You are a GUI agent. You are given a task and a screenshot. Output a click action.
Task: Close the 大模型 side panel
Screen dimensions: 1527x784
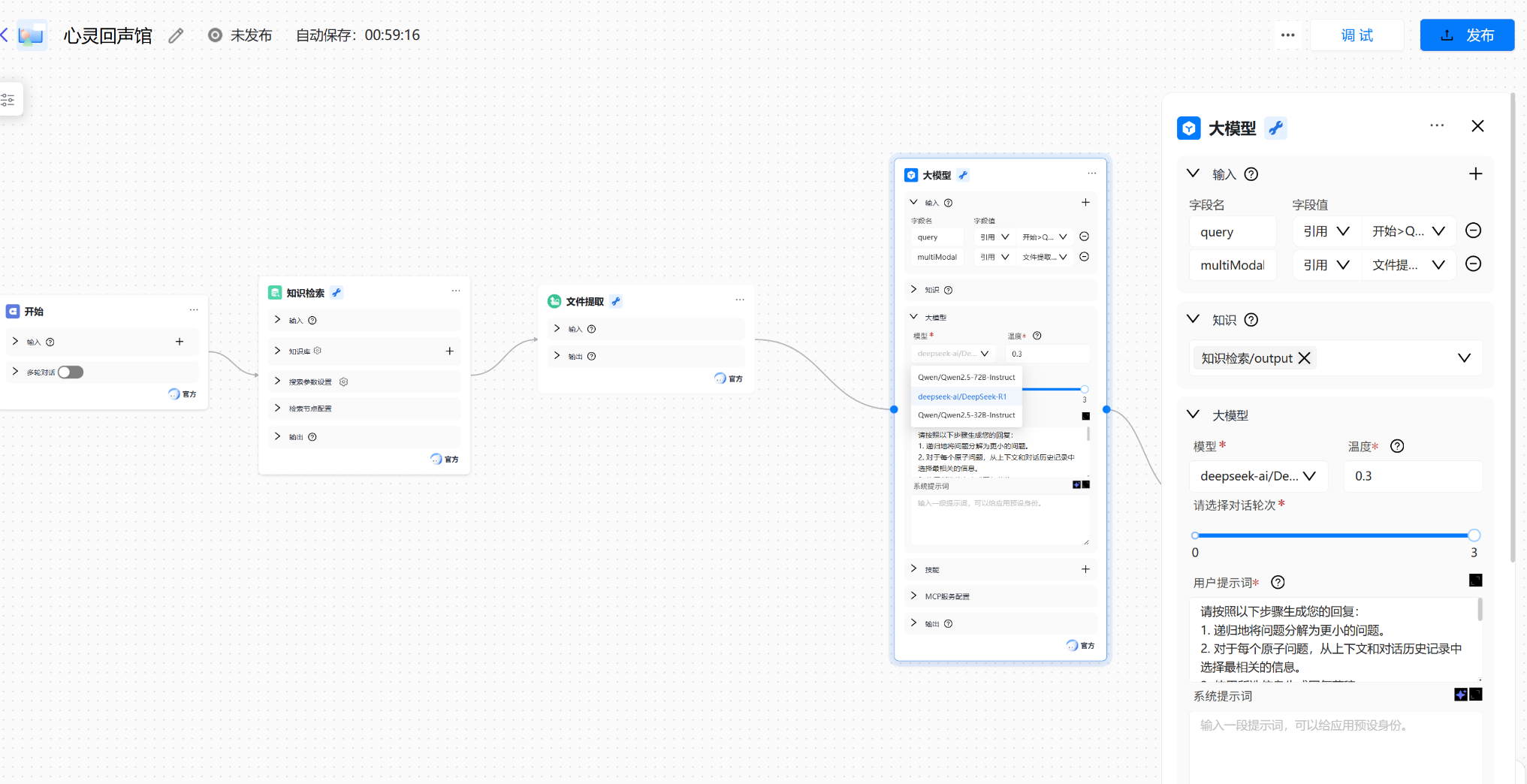click(x=1477, y=126)
